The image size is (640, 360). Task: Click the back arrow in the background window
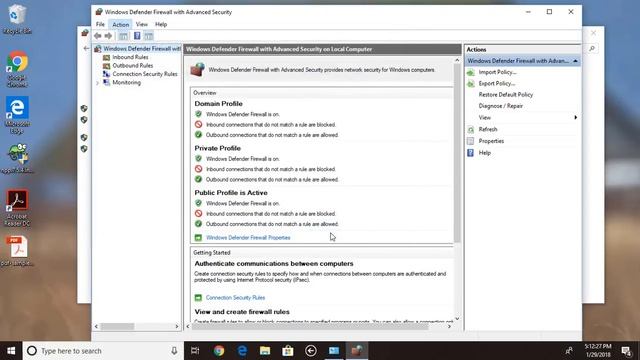pos(86,48)
